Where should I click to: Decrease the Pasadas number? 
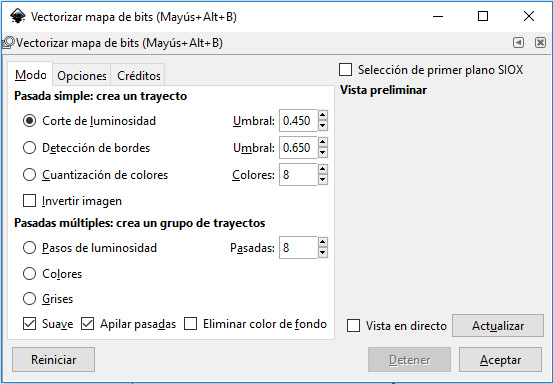(323, 253)
